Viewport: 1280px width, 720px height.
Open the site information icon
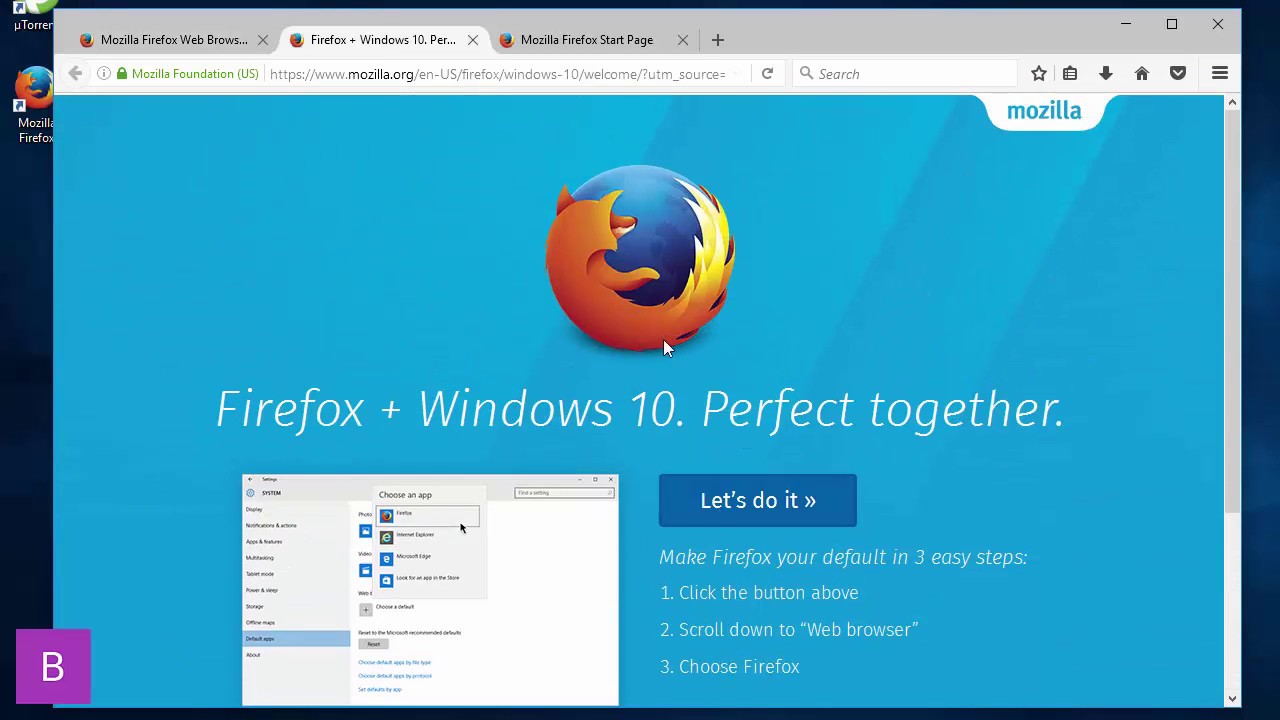[103, 74]
